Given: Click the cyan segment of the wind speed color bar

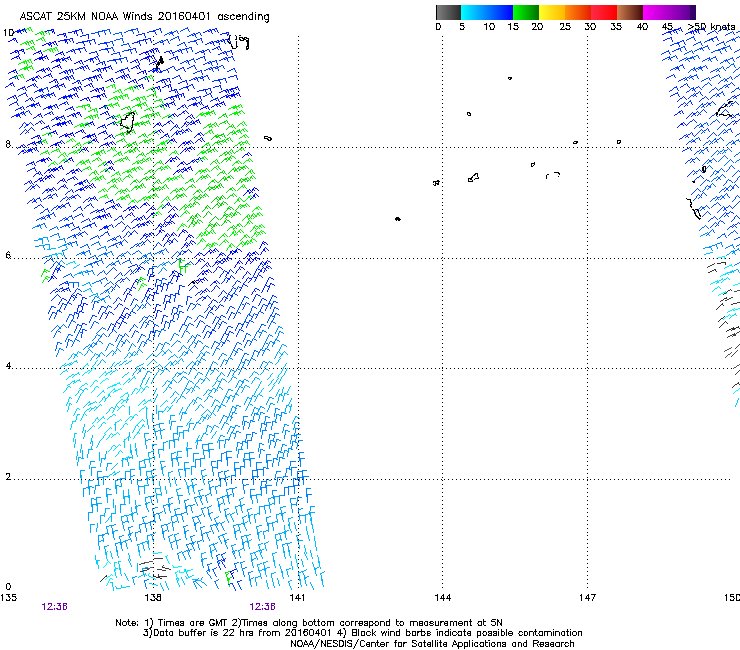Looking at the screenshot, I should click(x=474, y=12).
